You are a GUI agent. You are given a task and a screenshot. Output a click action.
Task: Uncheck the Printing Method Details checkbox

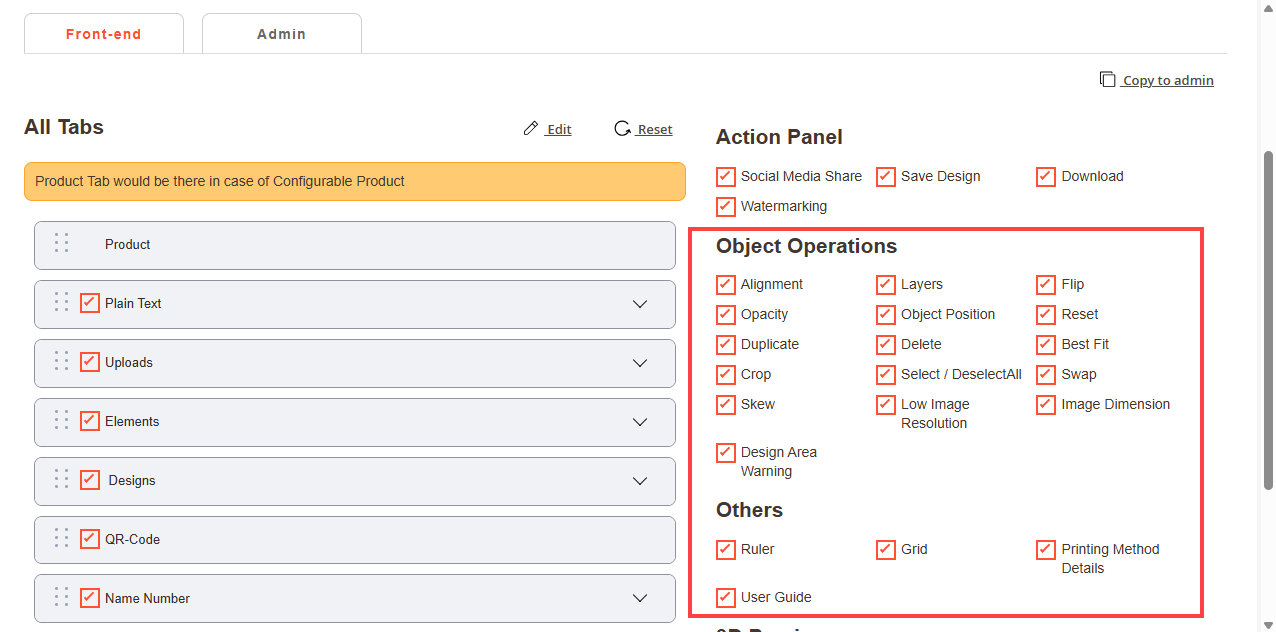coord(1046,549)
